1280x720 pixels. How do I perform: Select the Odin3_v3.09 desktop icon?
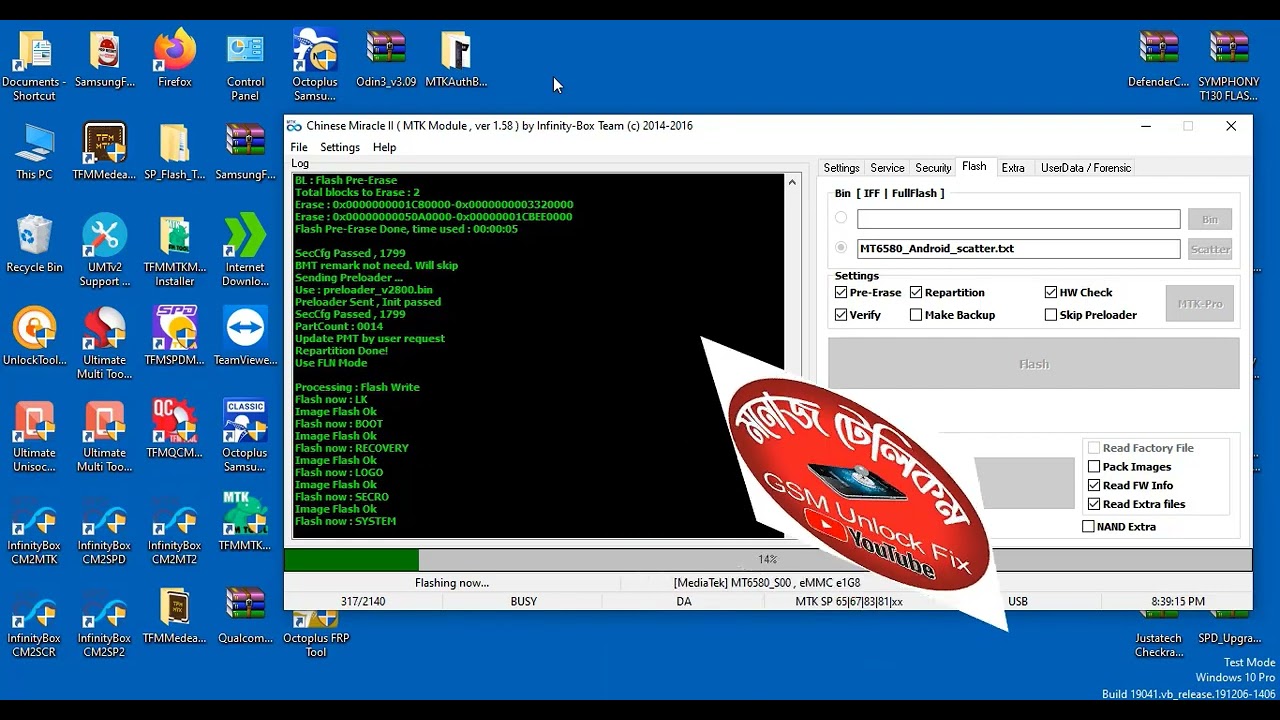pos(386,60)
